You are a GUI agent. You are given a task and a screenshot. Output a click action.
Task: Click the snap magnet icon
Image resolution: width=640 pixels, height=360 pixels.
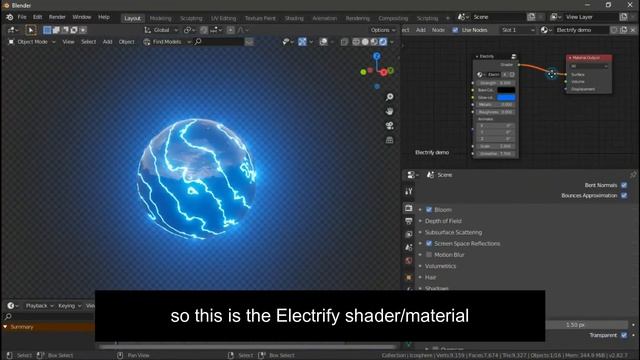[204, 30]
